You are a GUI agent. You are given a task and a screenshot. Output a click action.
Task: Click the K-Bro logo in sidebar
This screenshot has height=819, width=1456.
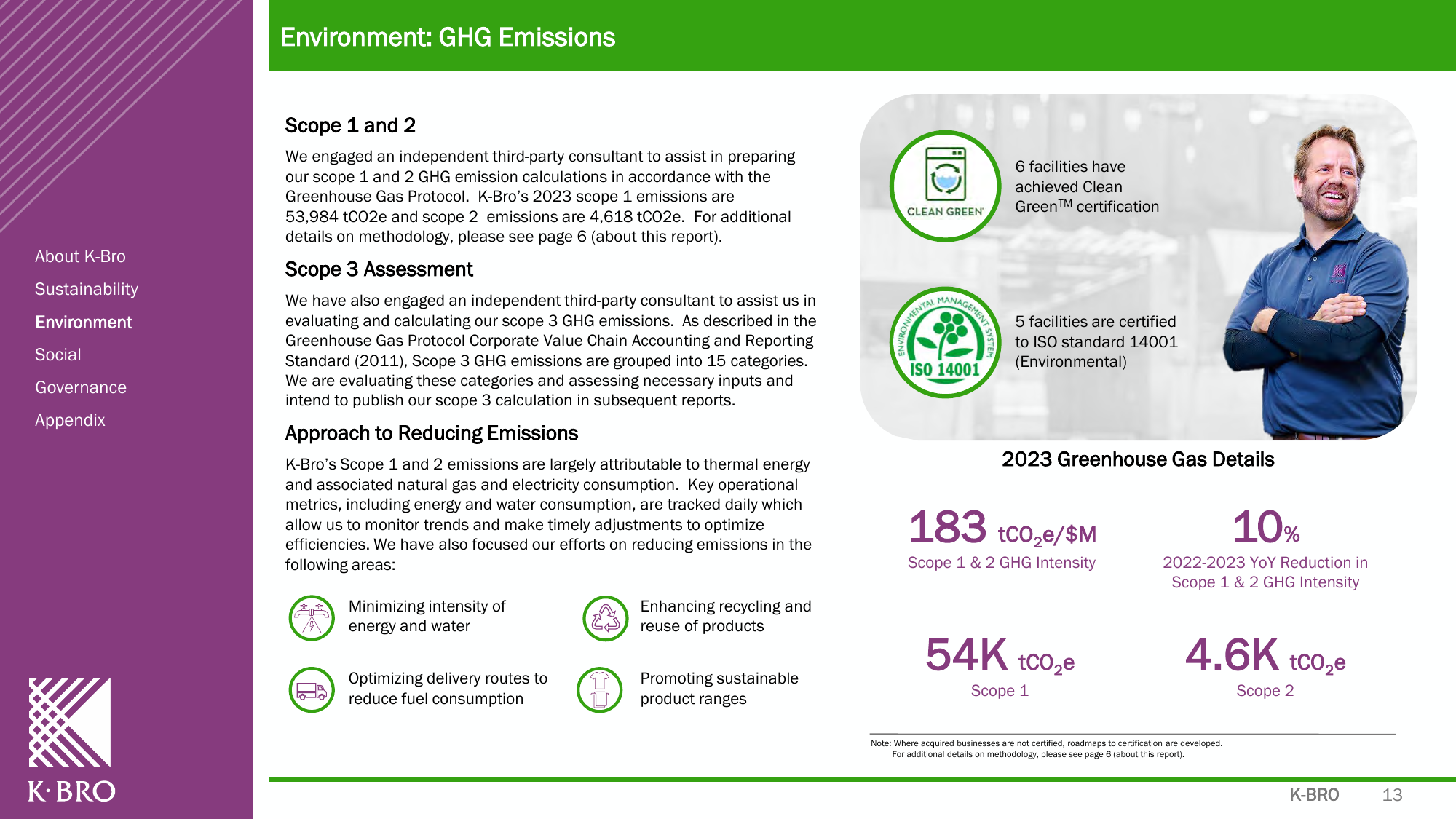coord(71,739)
